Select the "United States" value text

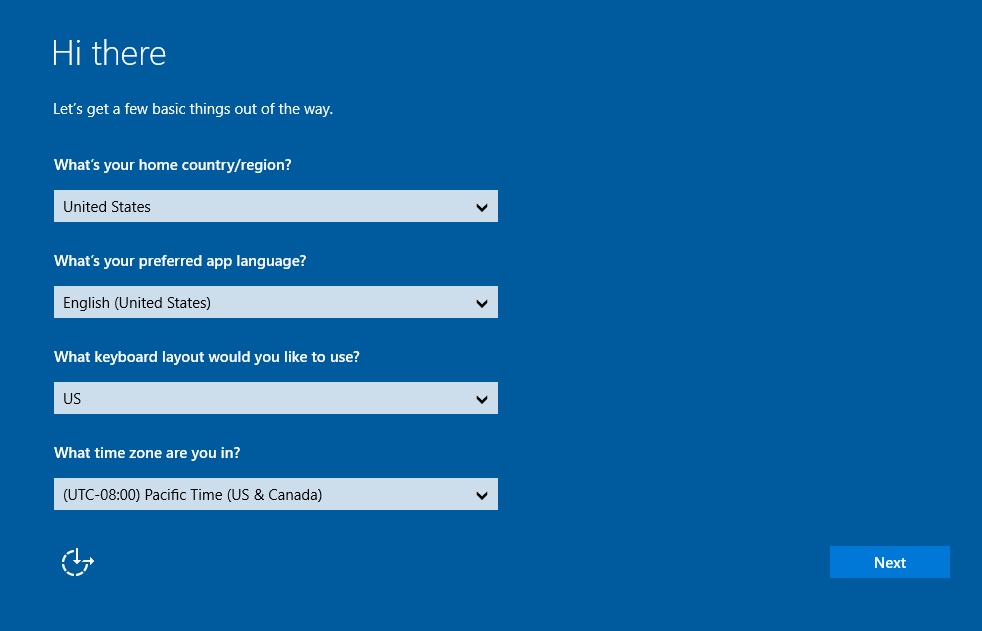tap(107, 207)
